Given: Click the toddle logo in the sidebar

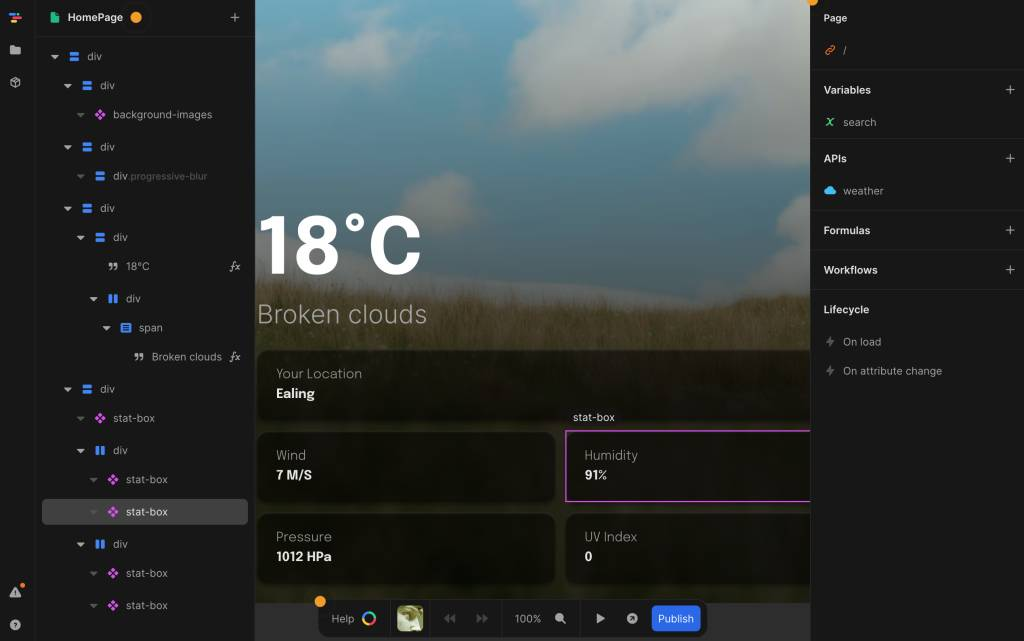Looking at the screenshot, I should pyautogui.click(x=15, y=18).
